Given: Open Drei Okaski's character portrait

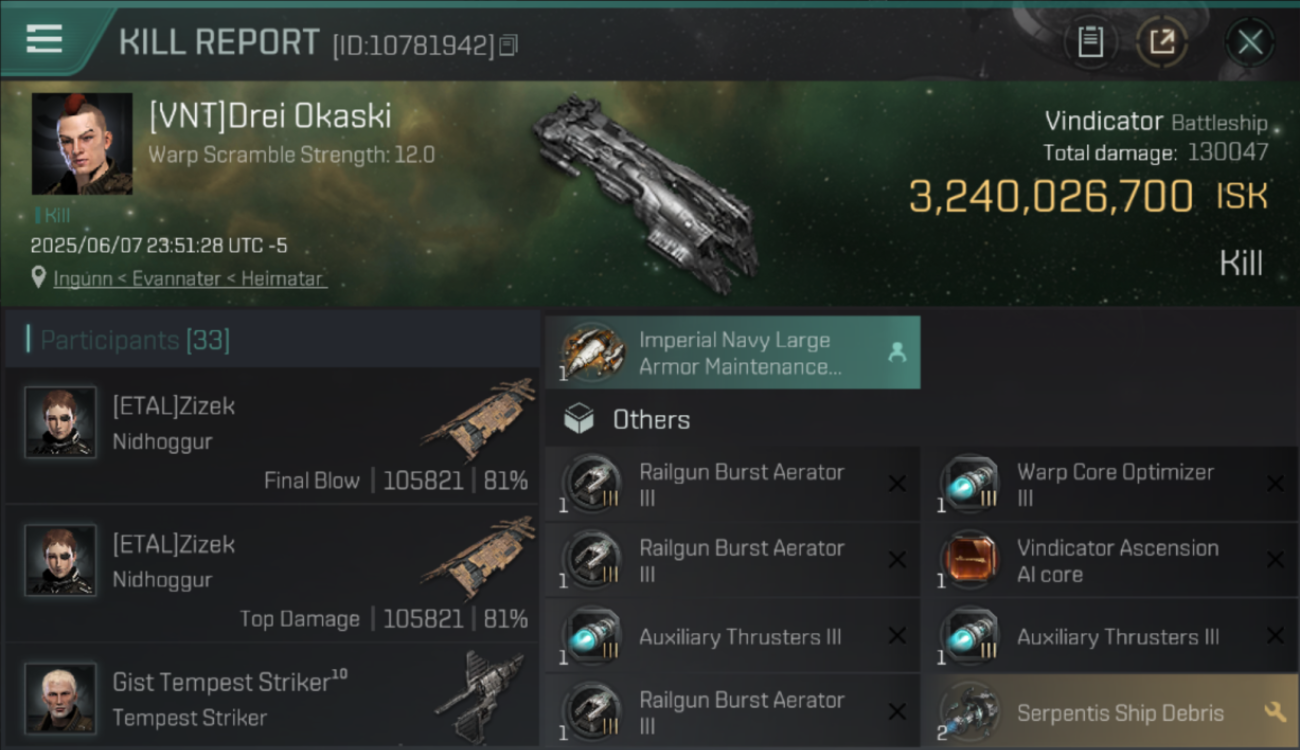Looking at the screenshot, I should click(82, 144).
